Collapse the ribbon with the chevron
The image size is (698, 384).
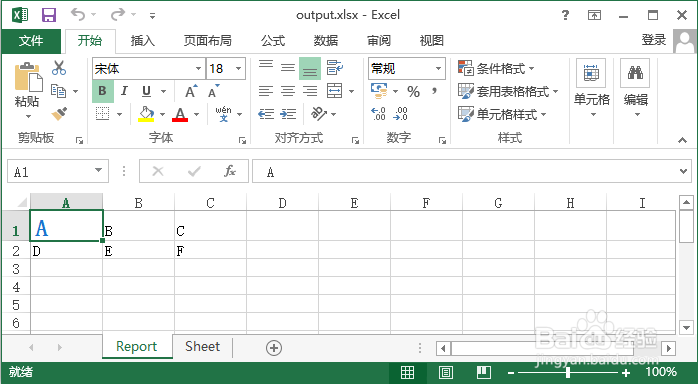click(682, 140)
